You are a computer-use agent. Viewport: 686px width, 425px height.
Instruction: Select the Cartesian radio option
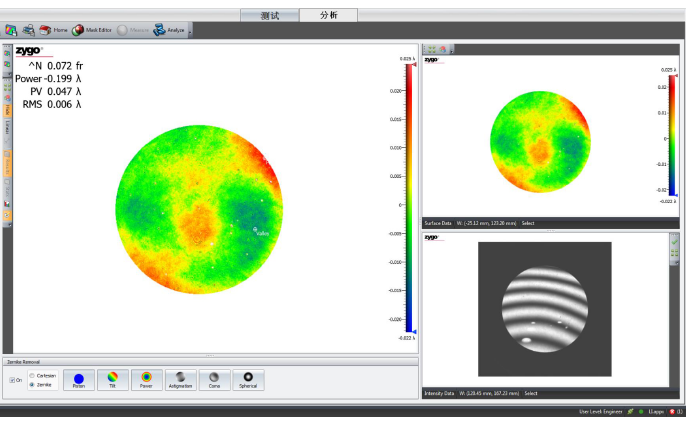click(x=32, y=375)
